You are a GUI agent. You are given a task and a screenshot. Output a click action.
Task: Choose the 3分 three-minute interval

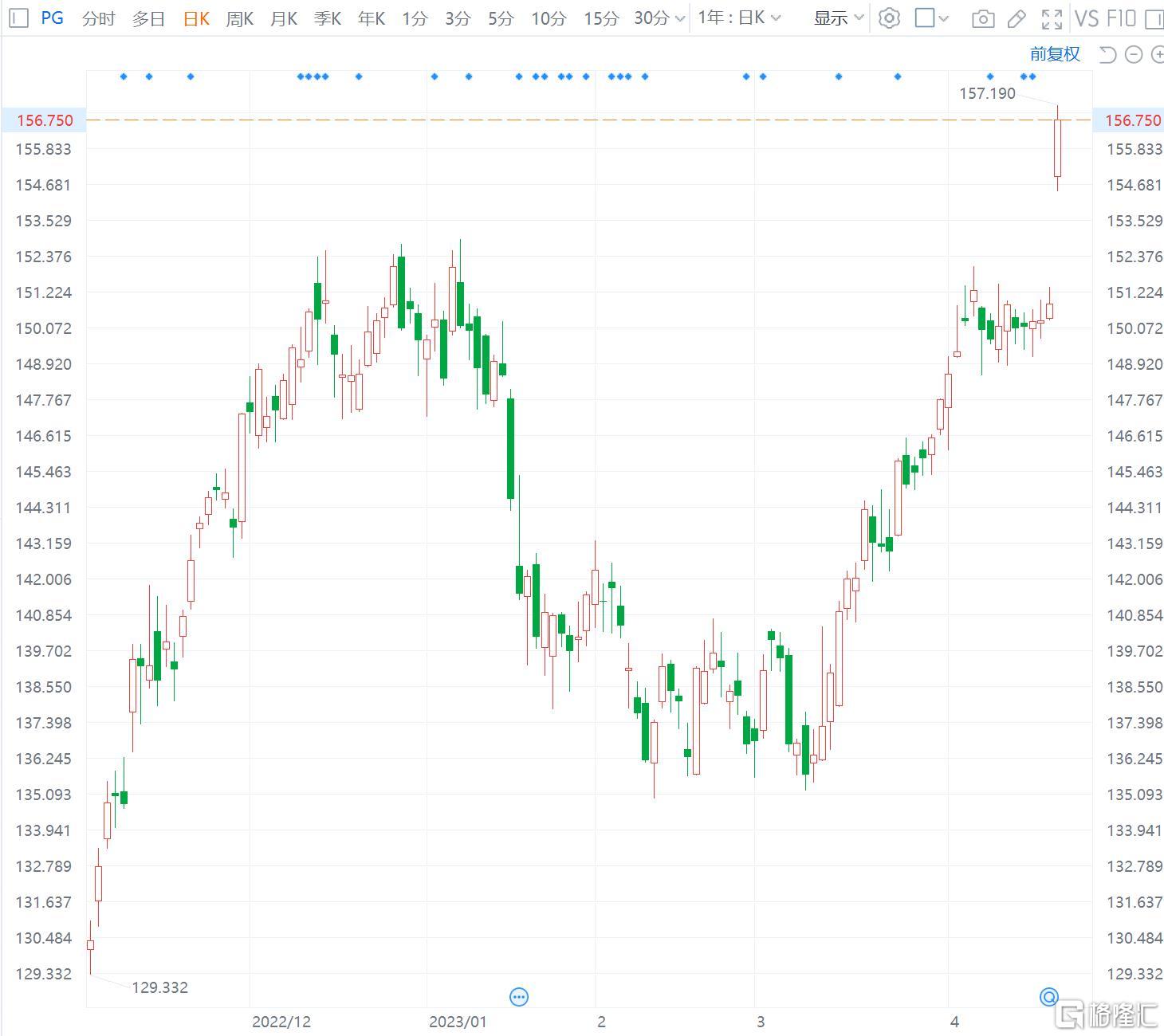click(458, 18)
